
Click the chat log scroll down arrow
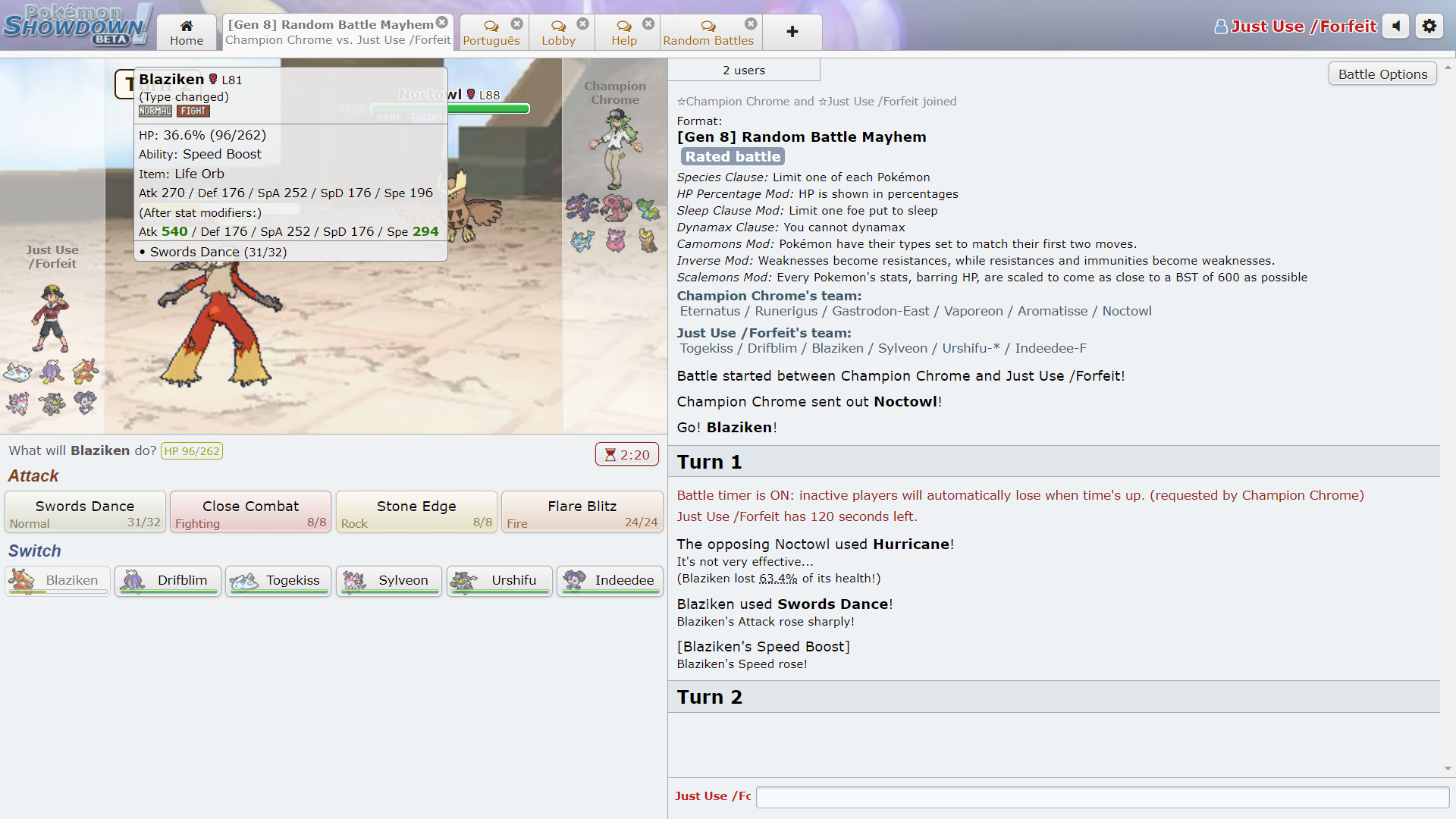pyautogui.click(x=1448, y=768)
